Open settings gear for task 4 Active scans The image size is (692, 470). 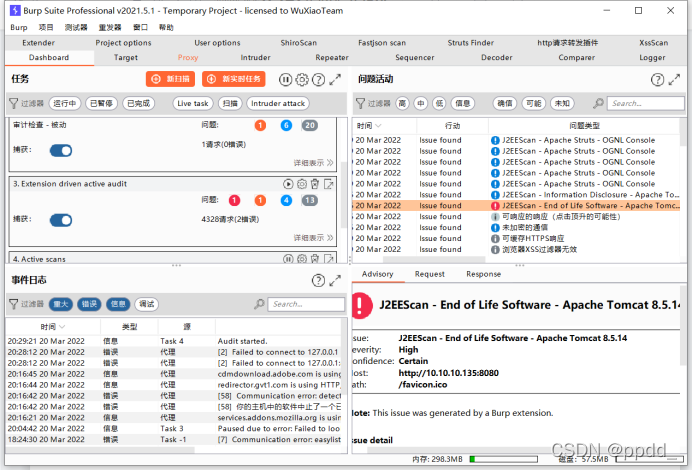302,259
